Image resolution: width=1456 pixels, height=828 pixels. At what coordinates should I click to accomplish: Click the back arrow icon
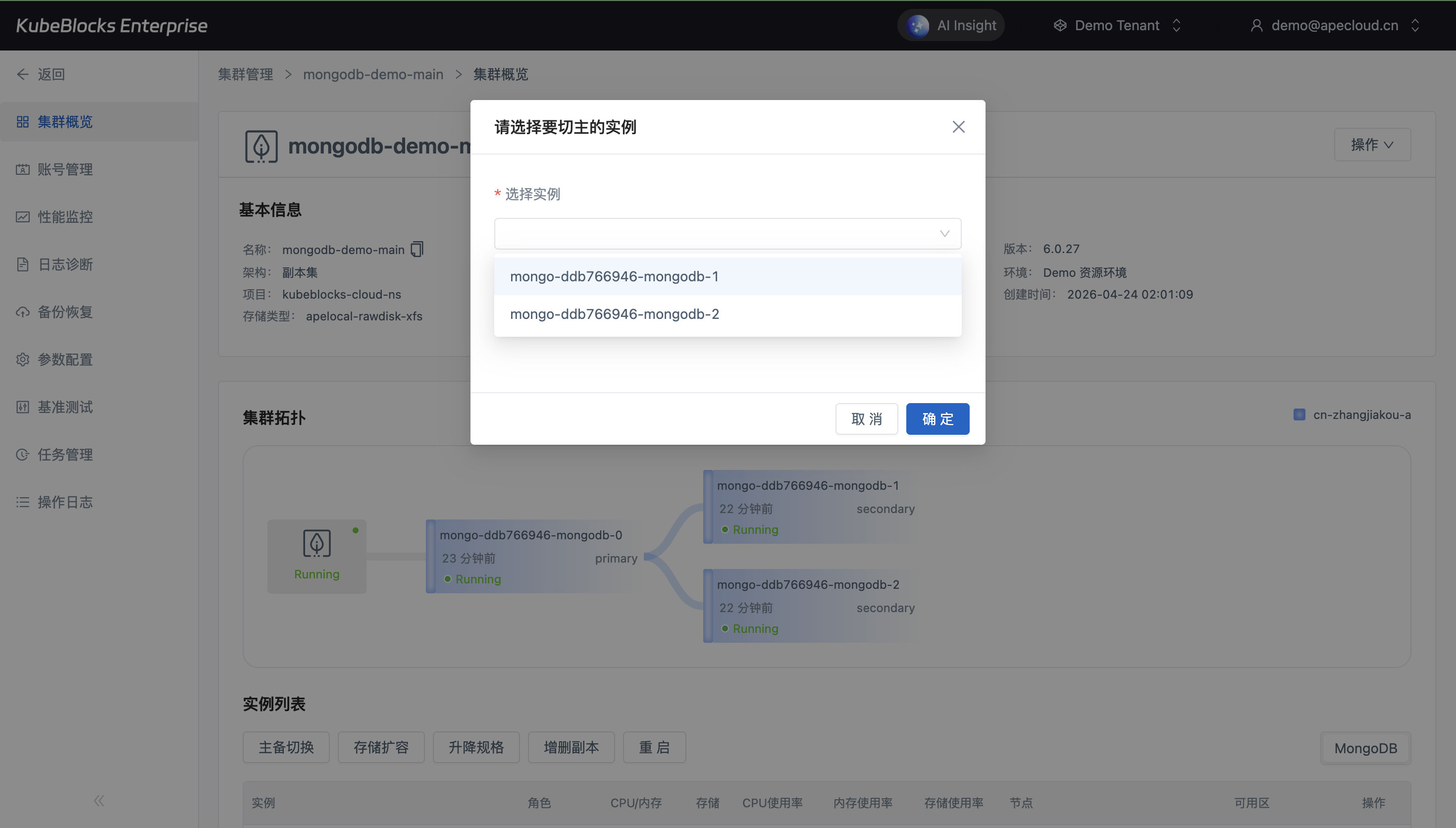pyautogui.click(x=23, y=74)
